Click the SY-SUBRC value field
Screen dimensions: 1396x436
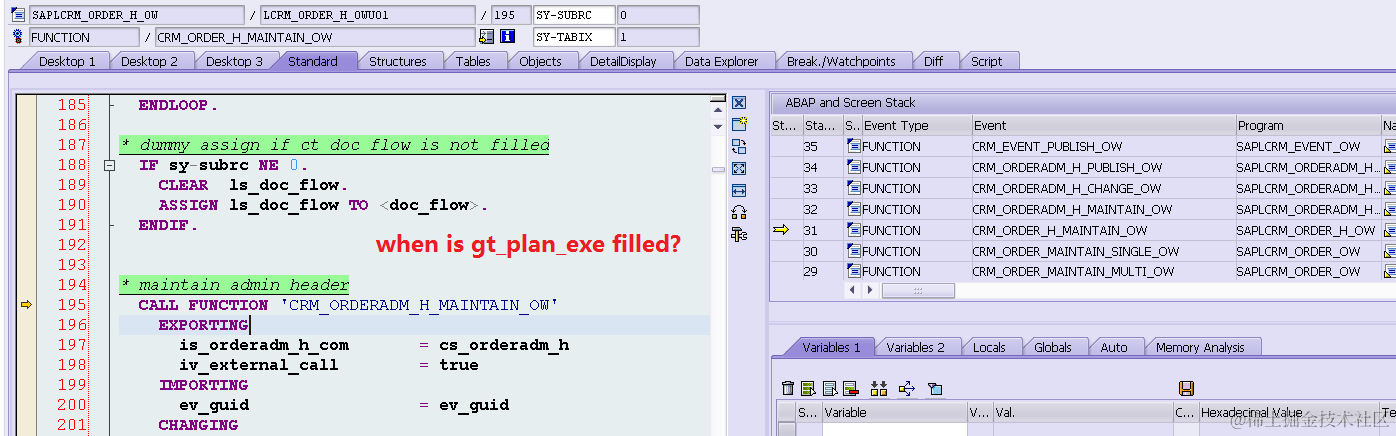pyautogui.click(x=657, y=15)
